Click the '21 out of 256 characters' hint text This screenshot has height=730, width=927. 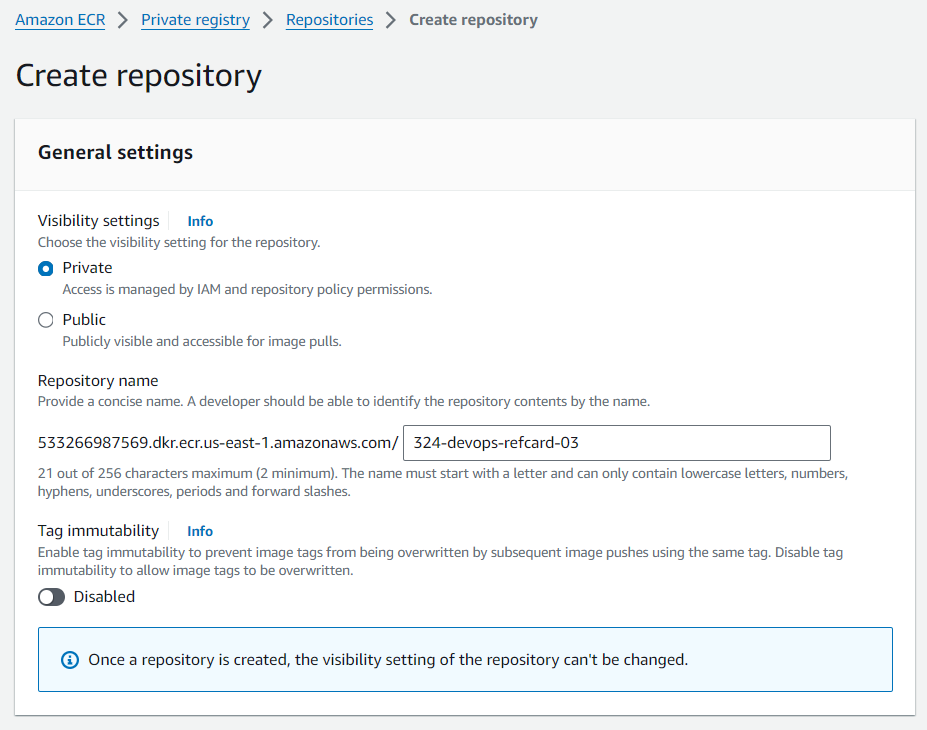[443, 482]
